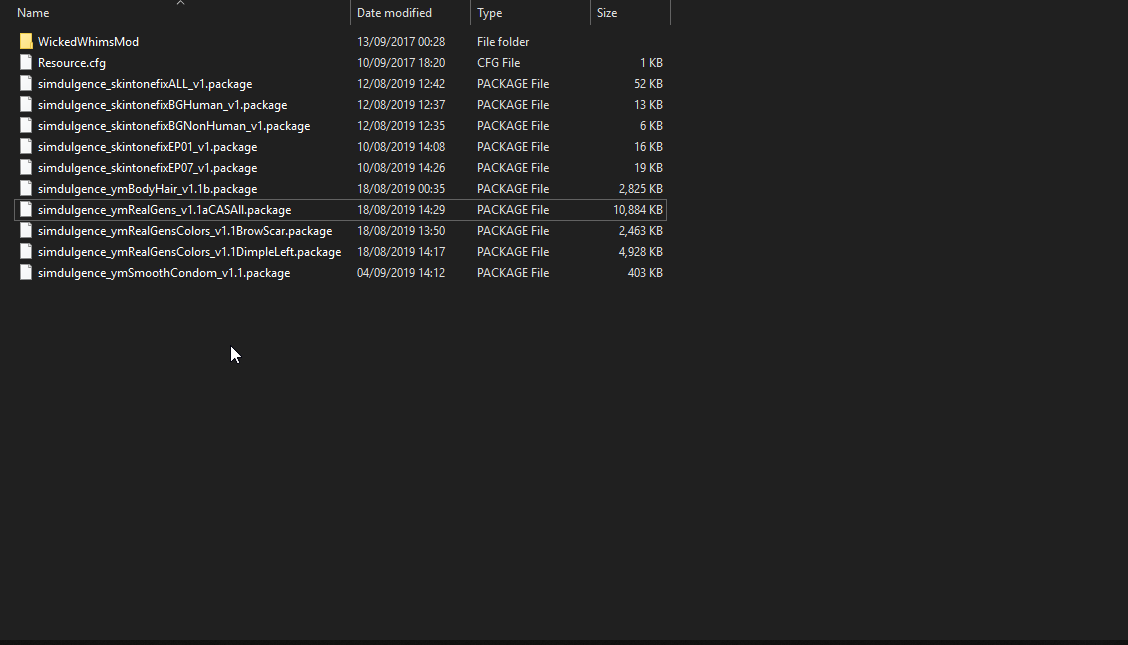Select simdulgence_ymRealGensColors_v1.1DimpleLeft.package file name
This screenshot has width=1128, height=645.
(190, 251)
